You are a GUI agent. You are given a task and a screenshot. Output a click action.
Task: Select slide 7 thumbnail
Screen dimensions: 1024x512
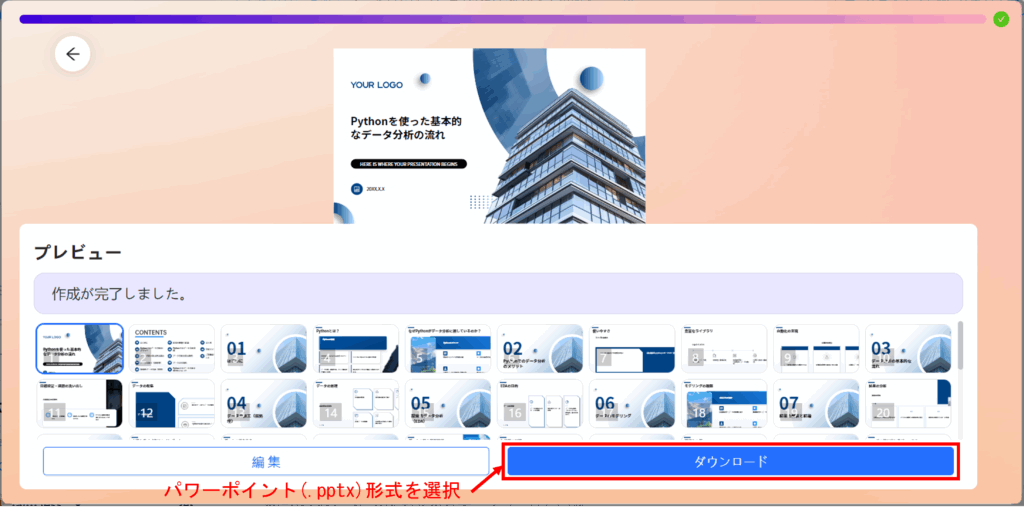[632, 349]
